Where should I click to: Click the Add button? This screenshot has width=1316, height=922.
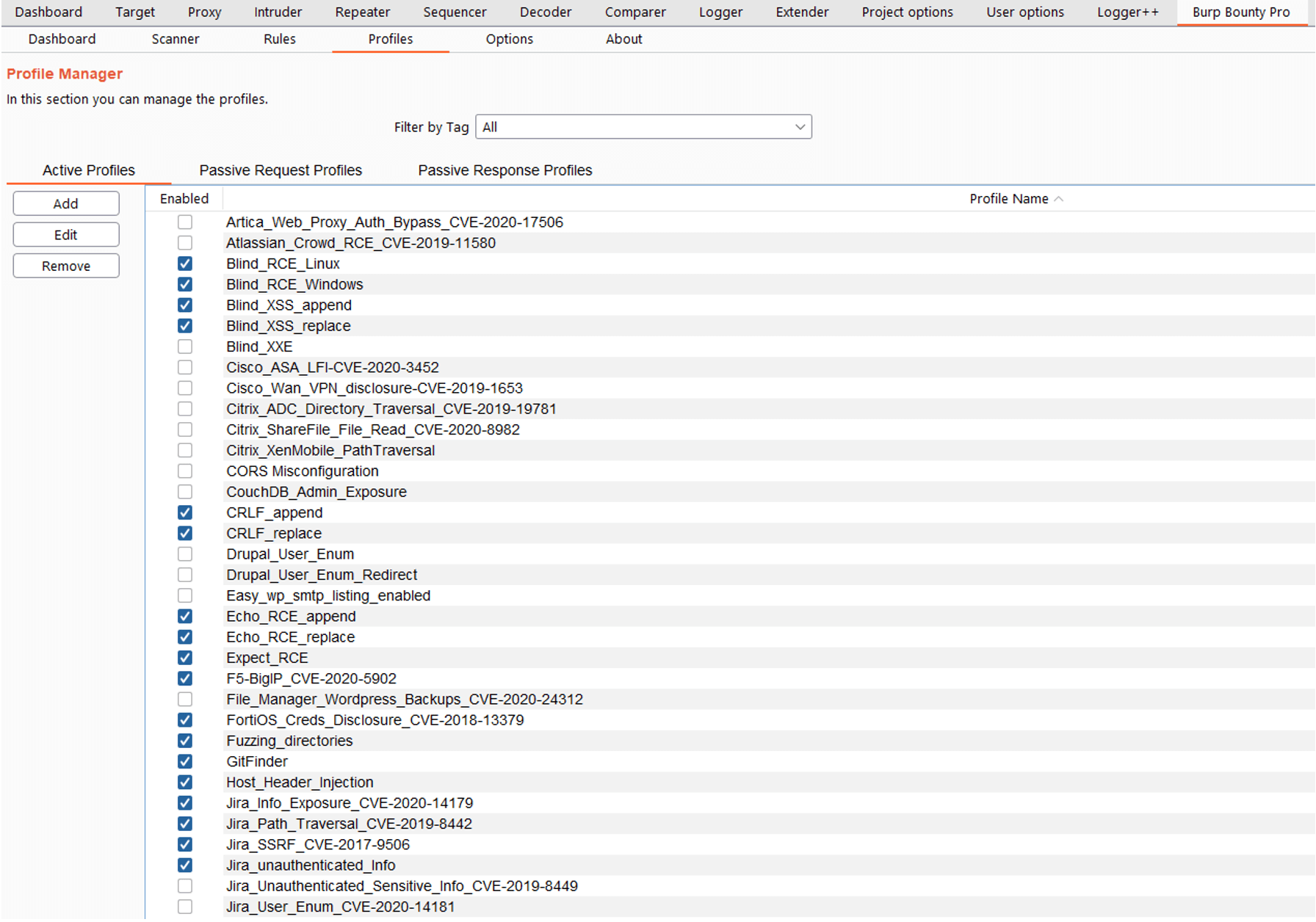point(65,203)
